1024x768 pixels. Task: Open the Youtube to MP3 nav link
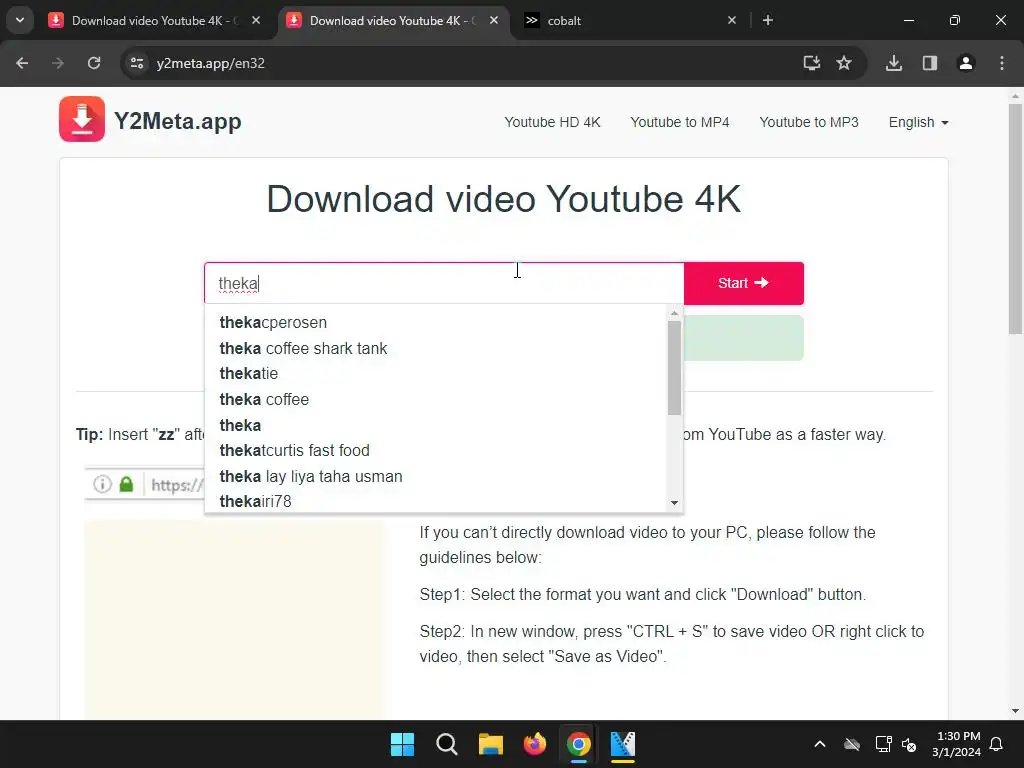click(808, 122)
